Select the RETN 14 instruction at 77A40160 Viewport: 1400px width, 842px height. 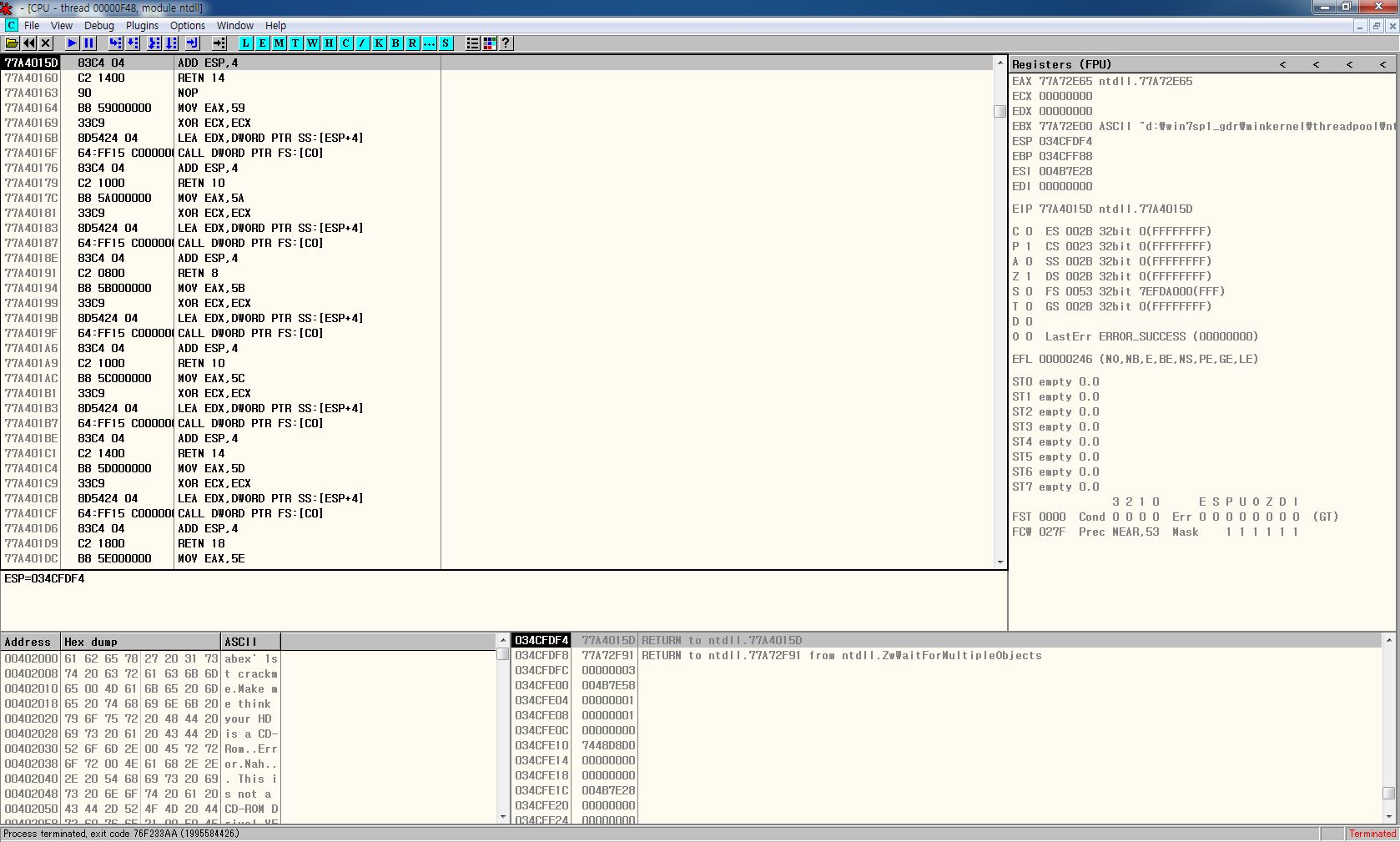201,78
